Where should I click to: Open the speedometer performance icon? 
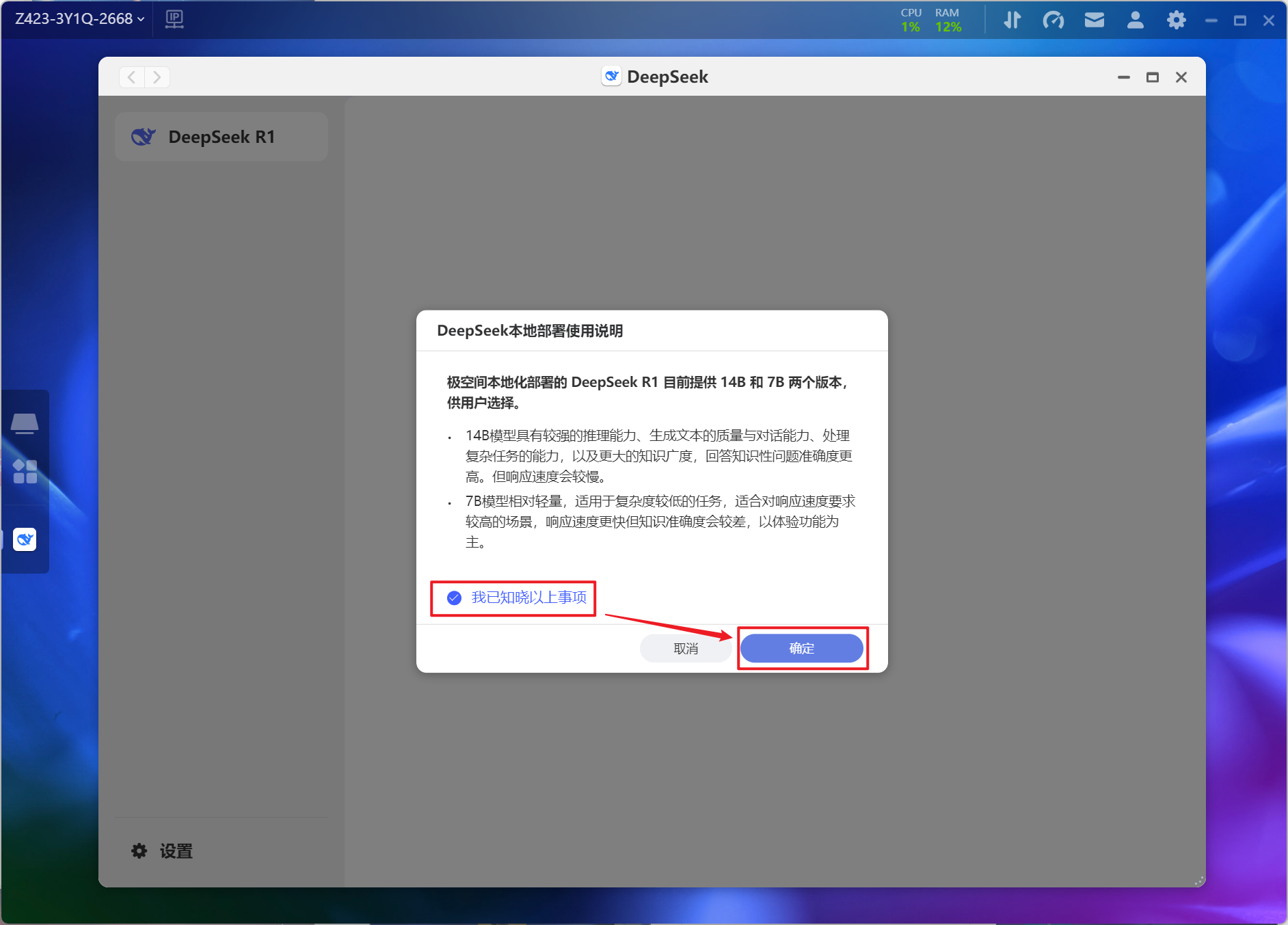pos(1054,20)
